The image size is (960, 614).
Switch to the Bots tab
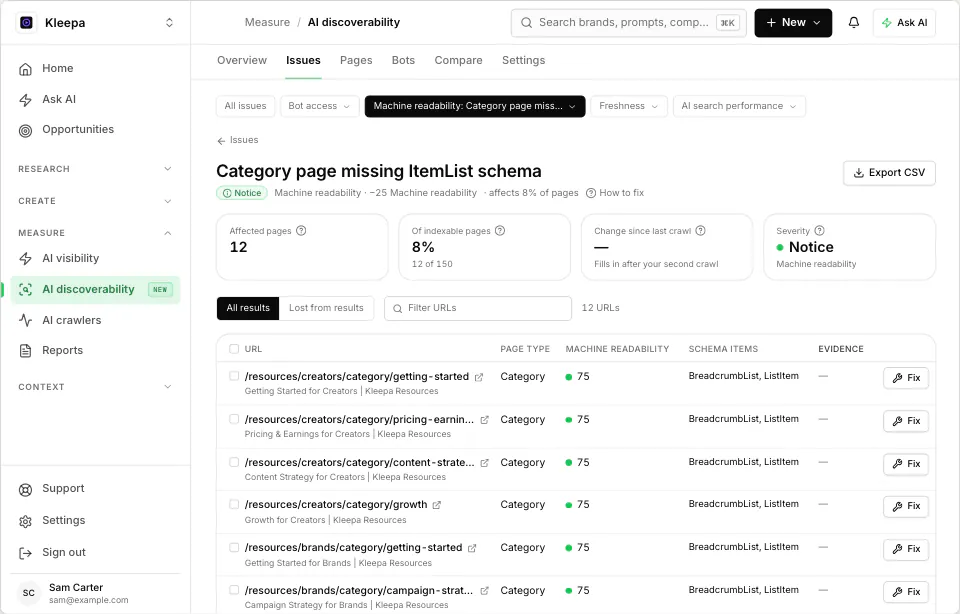tap(403, 60)
